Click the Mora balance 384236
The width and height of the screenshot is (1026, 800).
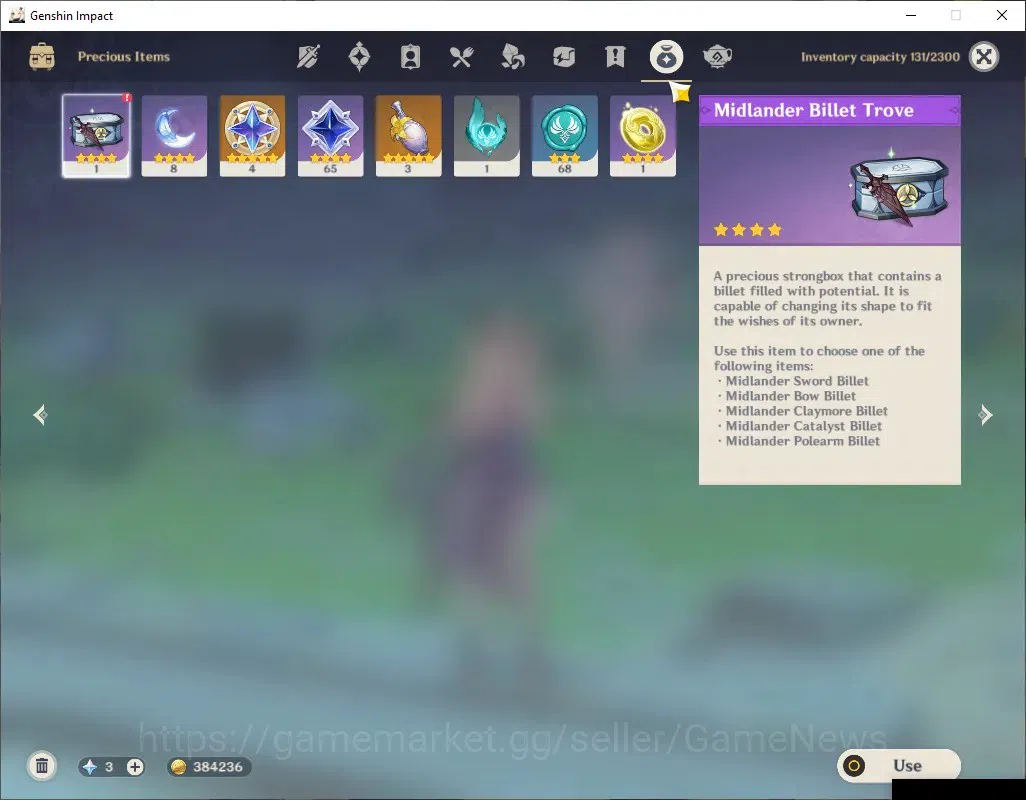[209, 767]
